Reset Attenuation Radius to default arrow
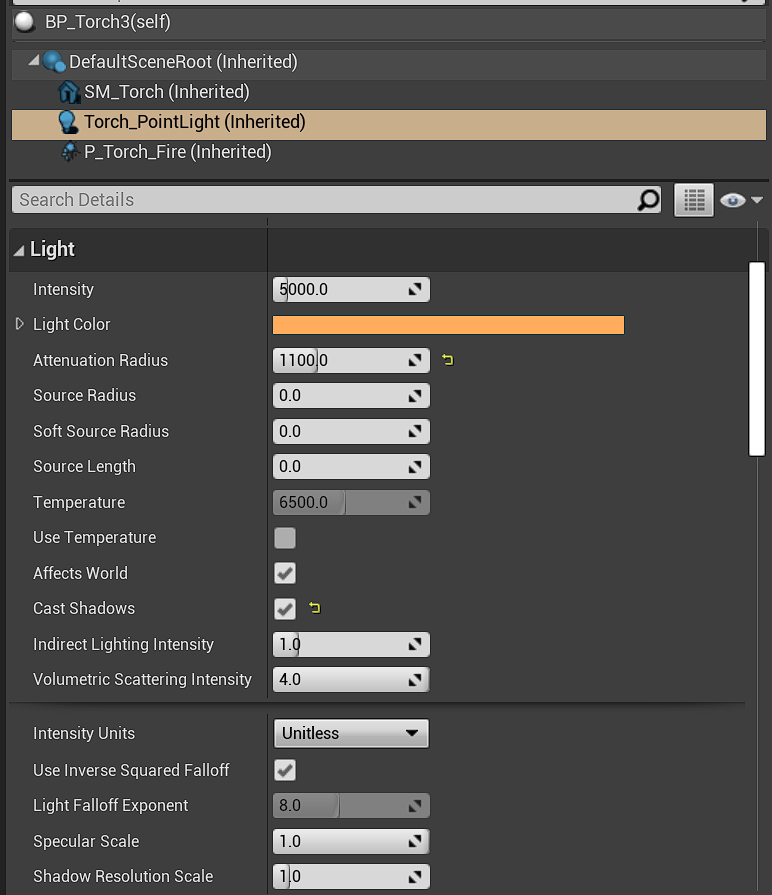 [x=447, y=360]
